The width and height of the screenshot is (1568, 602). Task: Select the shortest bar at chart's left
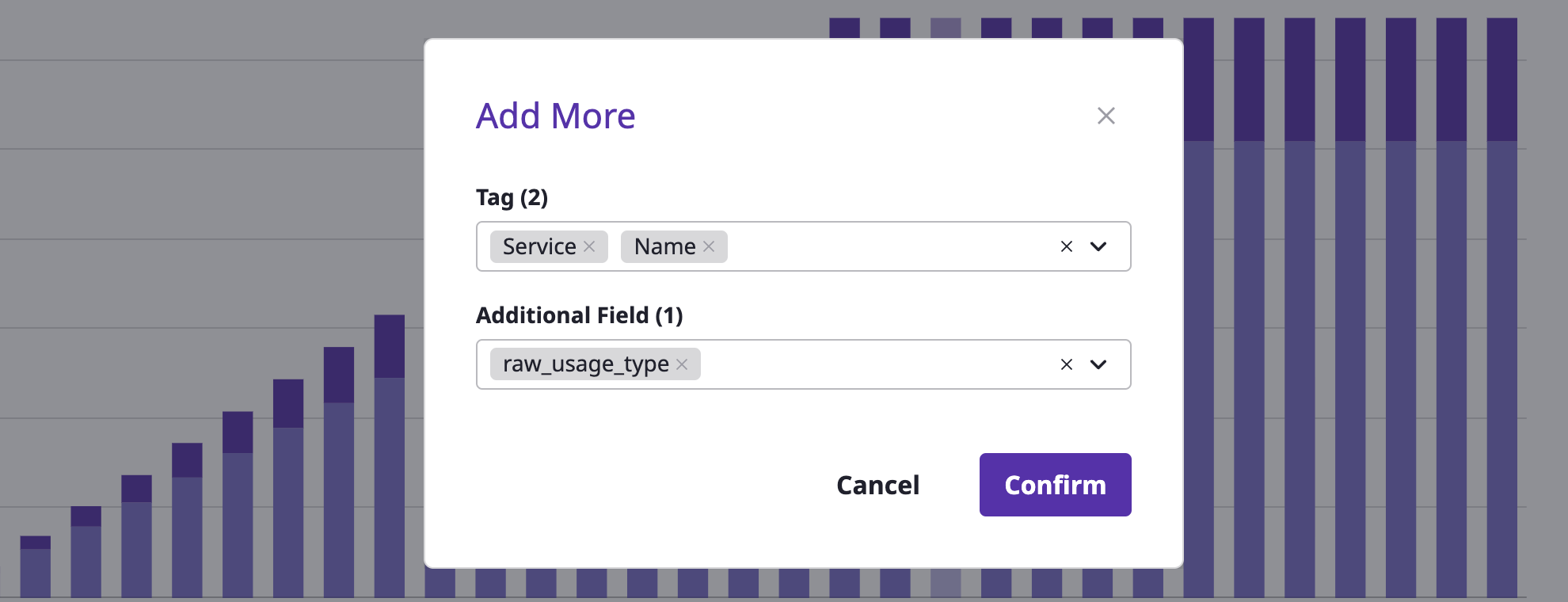pyautogui.click(x=35, y=566)
